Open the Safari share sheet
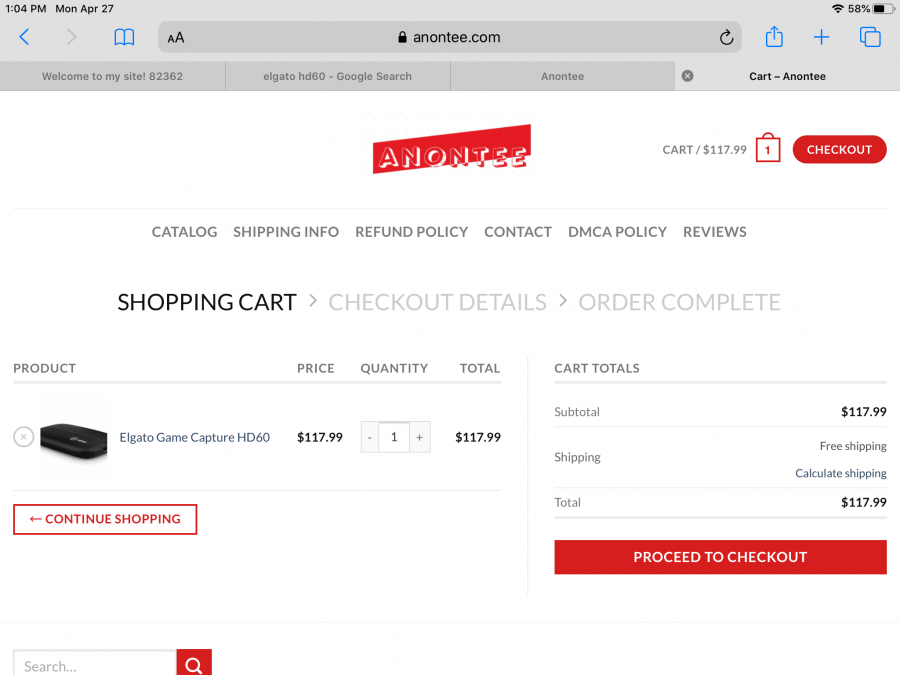 point(774,37)
